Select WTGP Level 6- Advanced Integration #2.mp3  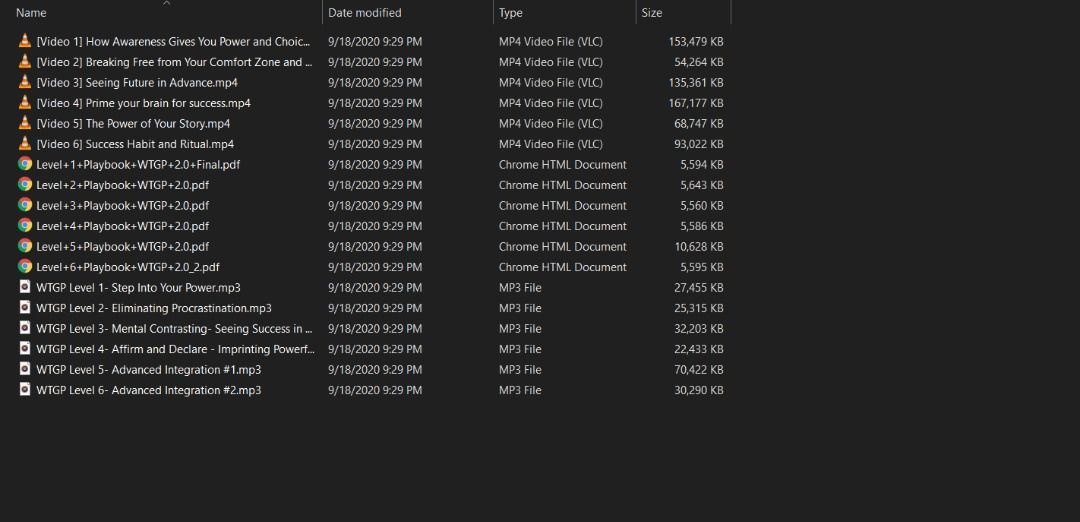(149, 390)
